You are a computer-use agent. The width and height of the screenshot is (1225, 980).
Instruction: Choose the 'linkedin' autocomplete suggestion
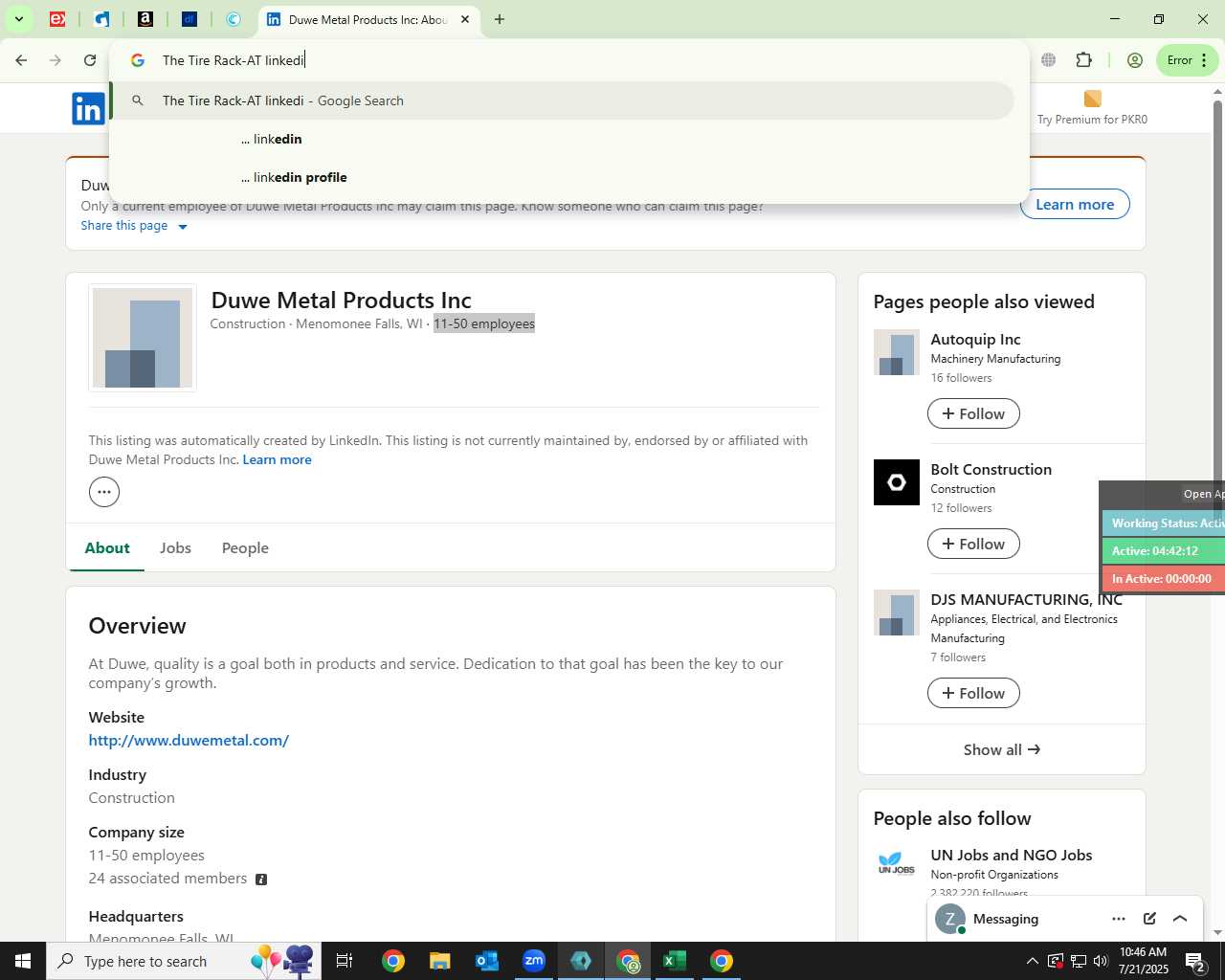tap(562, 139)
